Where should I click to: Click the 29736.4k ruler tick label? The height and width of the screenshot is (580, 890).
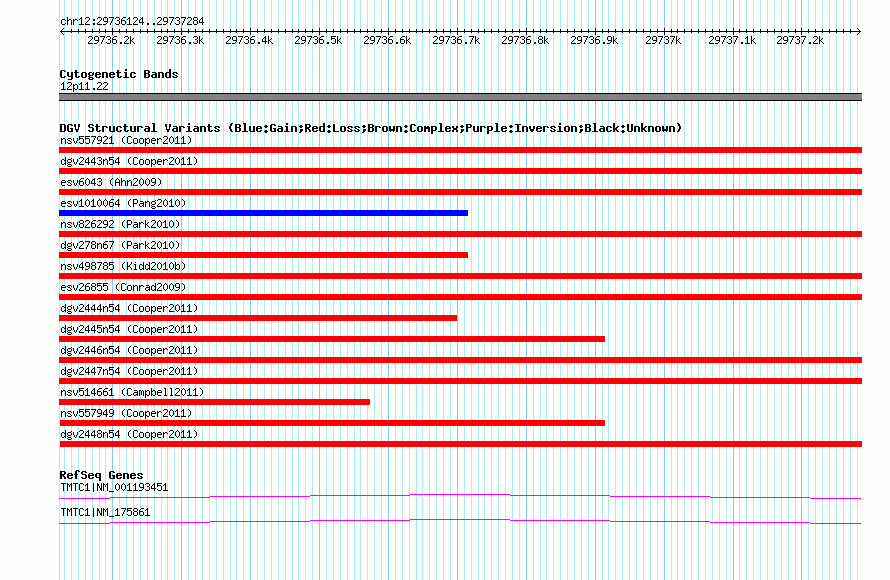[249, 40]
